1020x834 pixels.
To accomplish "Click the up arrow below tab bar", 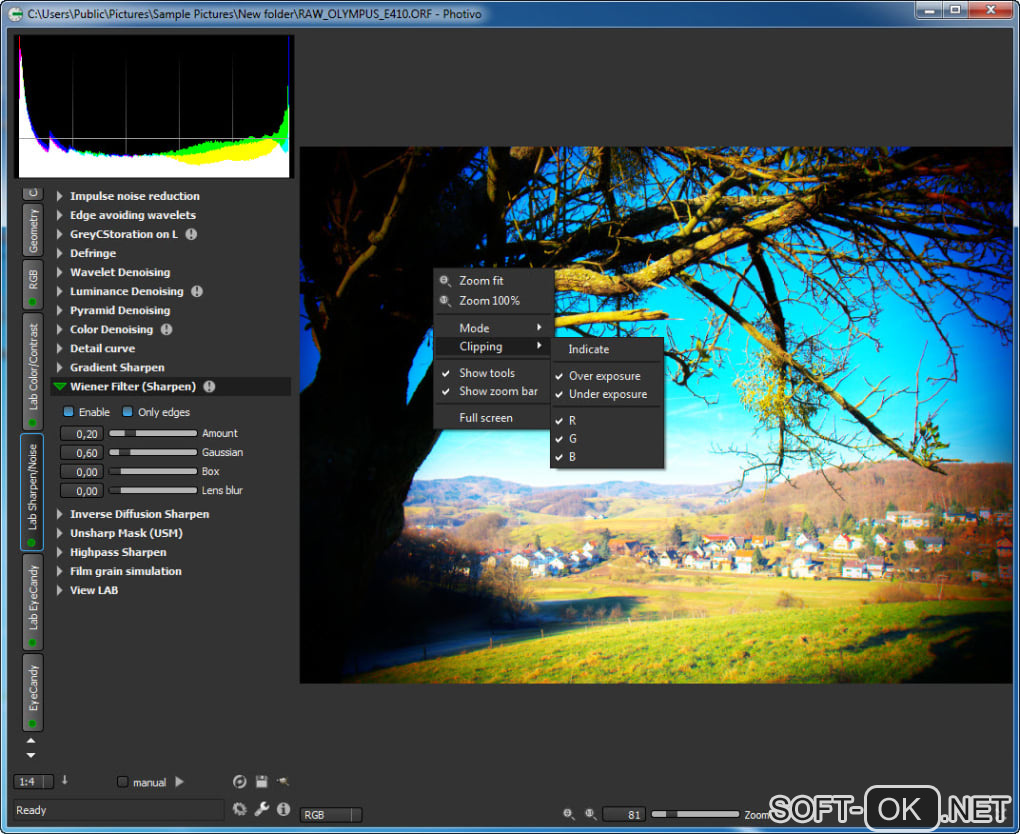I will pos(31,741).
